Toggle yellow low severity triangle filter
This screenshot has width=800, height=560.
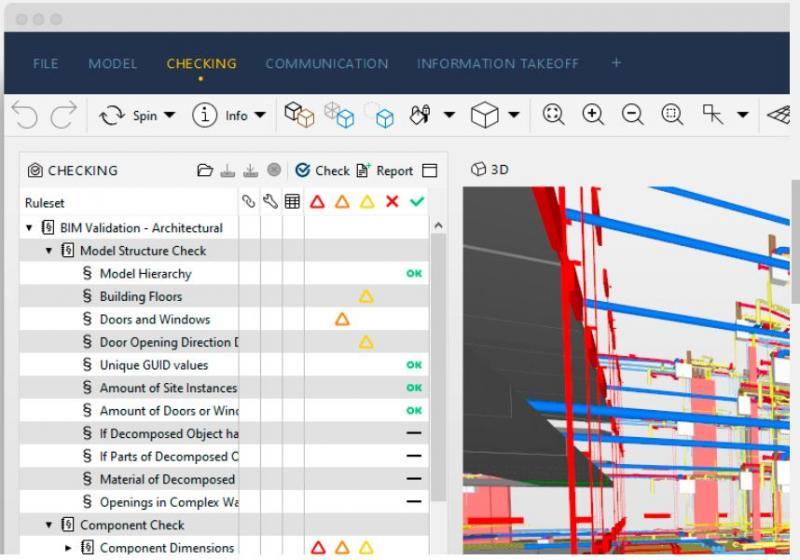pos(367,202)
